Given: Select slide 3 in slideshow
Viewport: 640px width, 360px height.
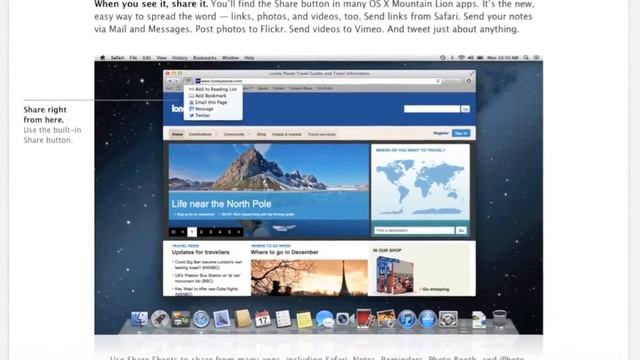Looking at the screenshot, I should [211, 232].
